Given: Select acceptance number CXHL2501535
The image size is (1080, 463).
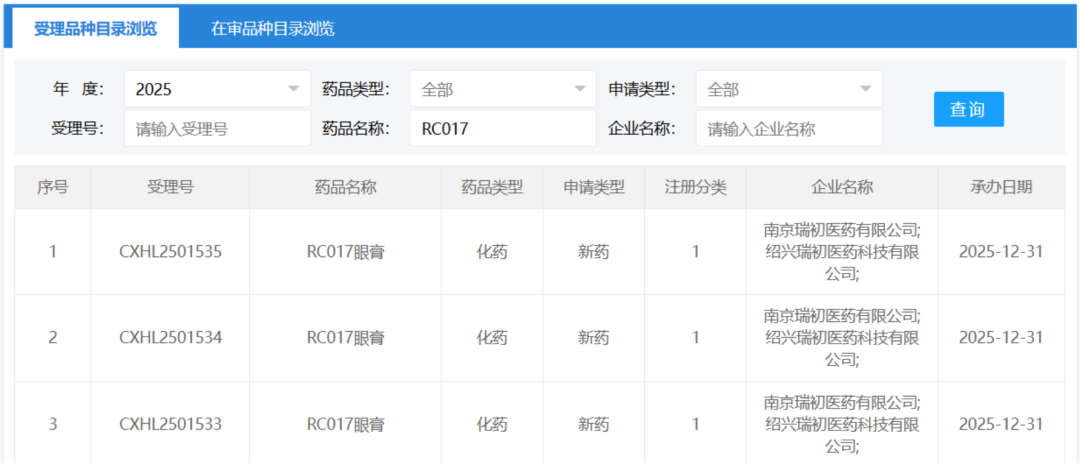Looking at the screenshot, I should click(170, 252).
